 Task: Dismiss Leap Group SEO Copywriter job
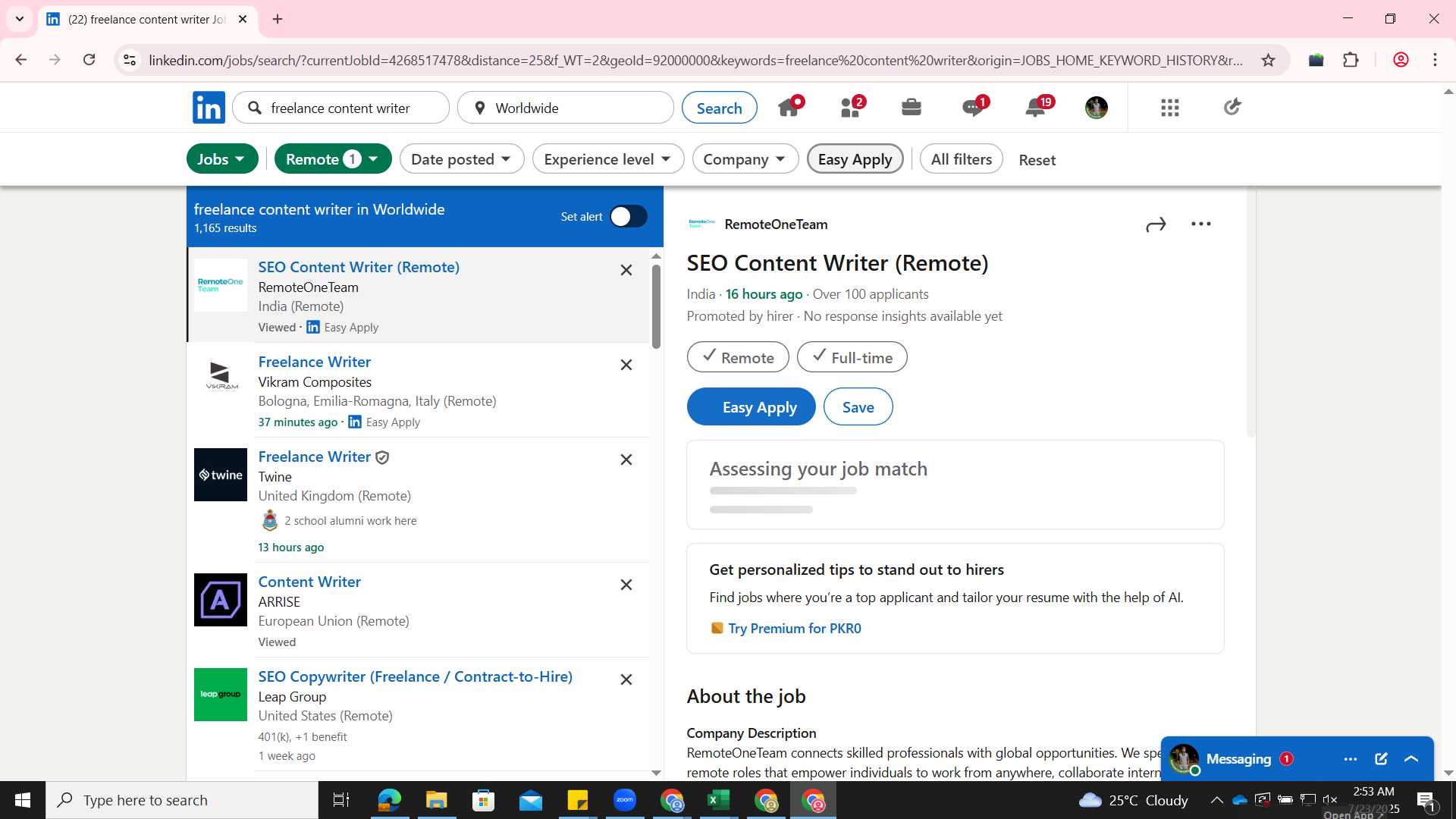tap(626, 679)
